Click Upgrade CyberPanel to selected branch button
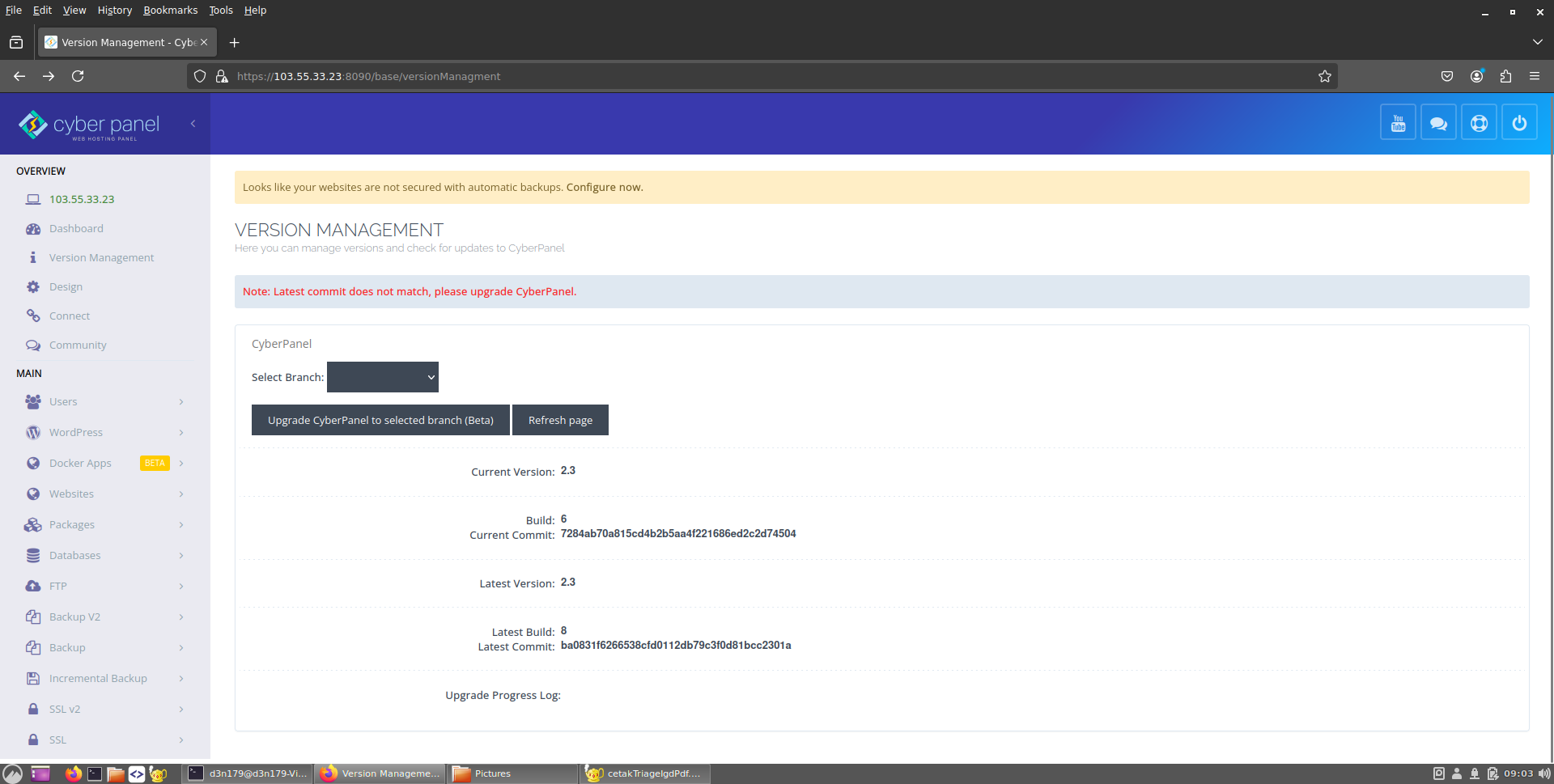Image resolution: width=1554 pixels, height=784 pixels. tap(380, 420)
